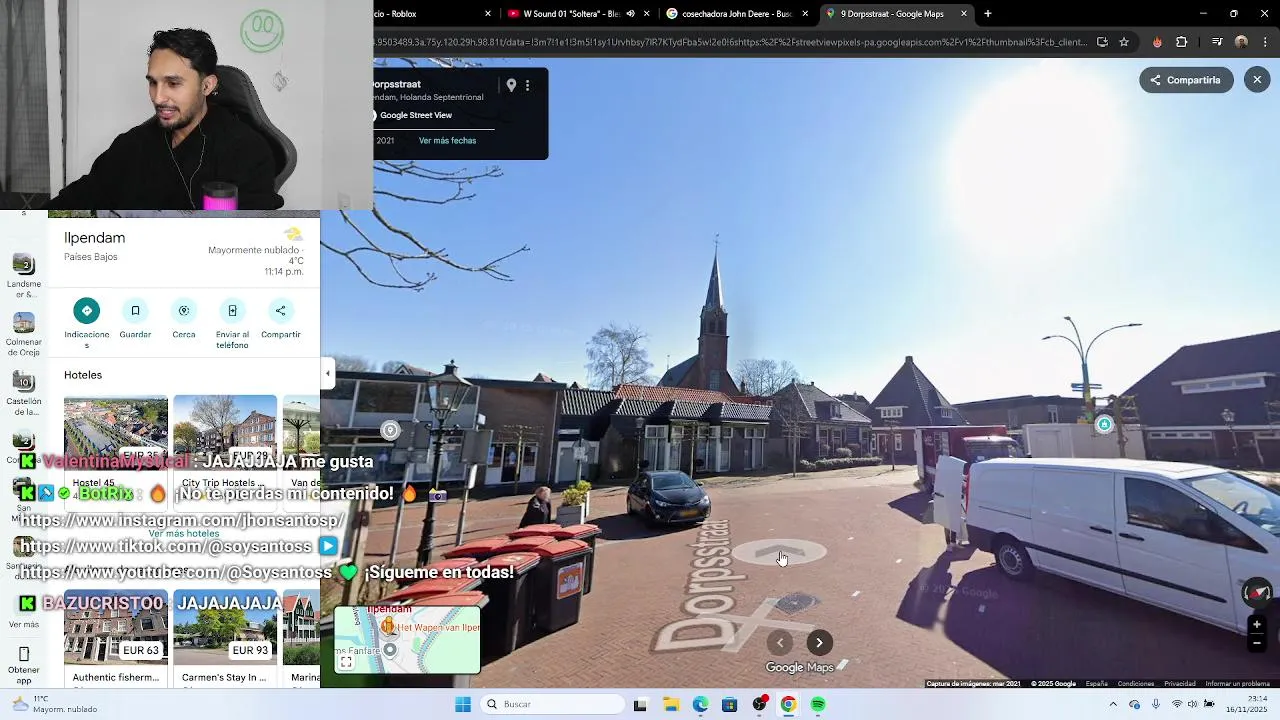The height and width of the screenshot is (720, 1280).
Task: Open Colmenar de Oreja recent item
Action: [23, 336]
